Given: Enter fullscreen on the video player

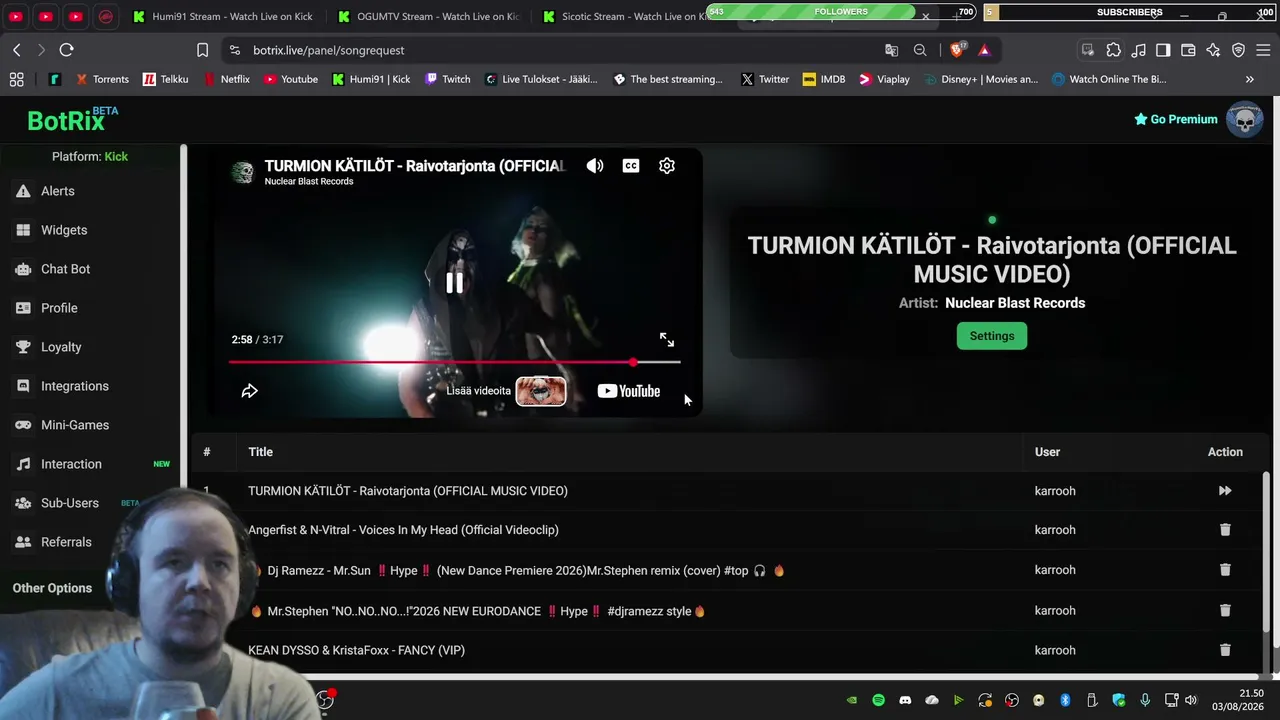Looking at the screenshot, I should pos(667,340).
